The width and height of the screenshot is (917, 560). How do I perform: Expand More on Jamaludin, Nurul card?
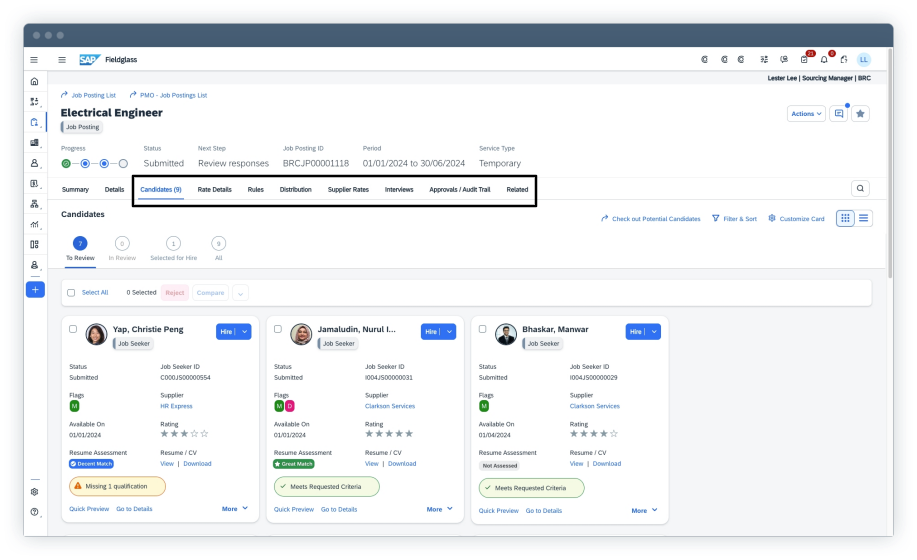tap(440, 509)
